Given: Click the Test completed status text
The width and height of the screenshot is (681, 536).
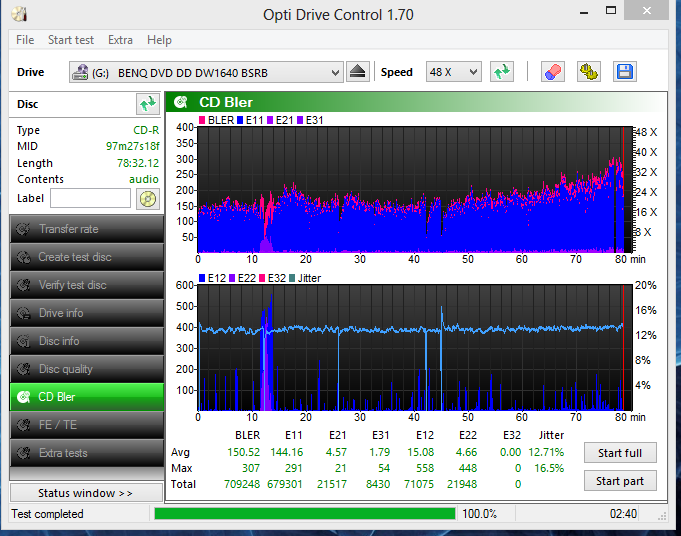Looking at the screenshot, I should (x=47, y=514).
